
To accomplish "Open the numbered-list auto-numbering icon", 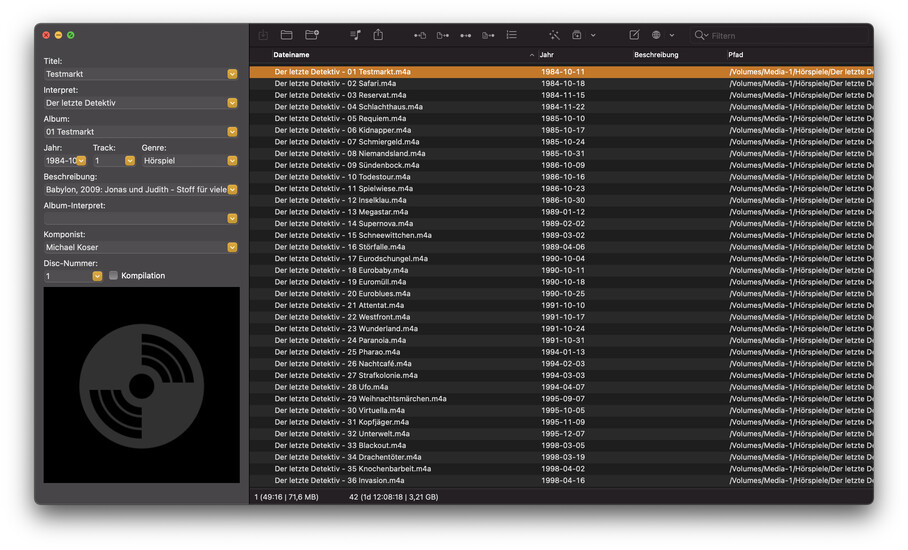I will 511,35.
